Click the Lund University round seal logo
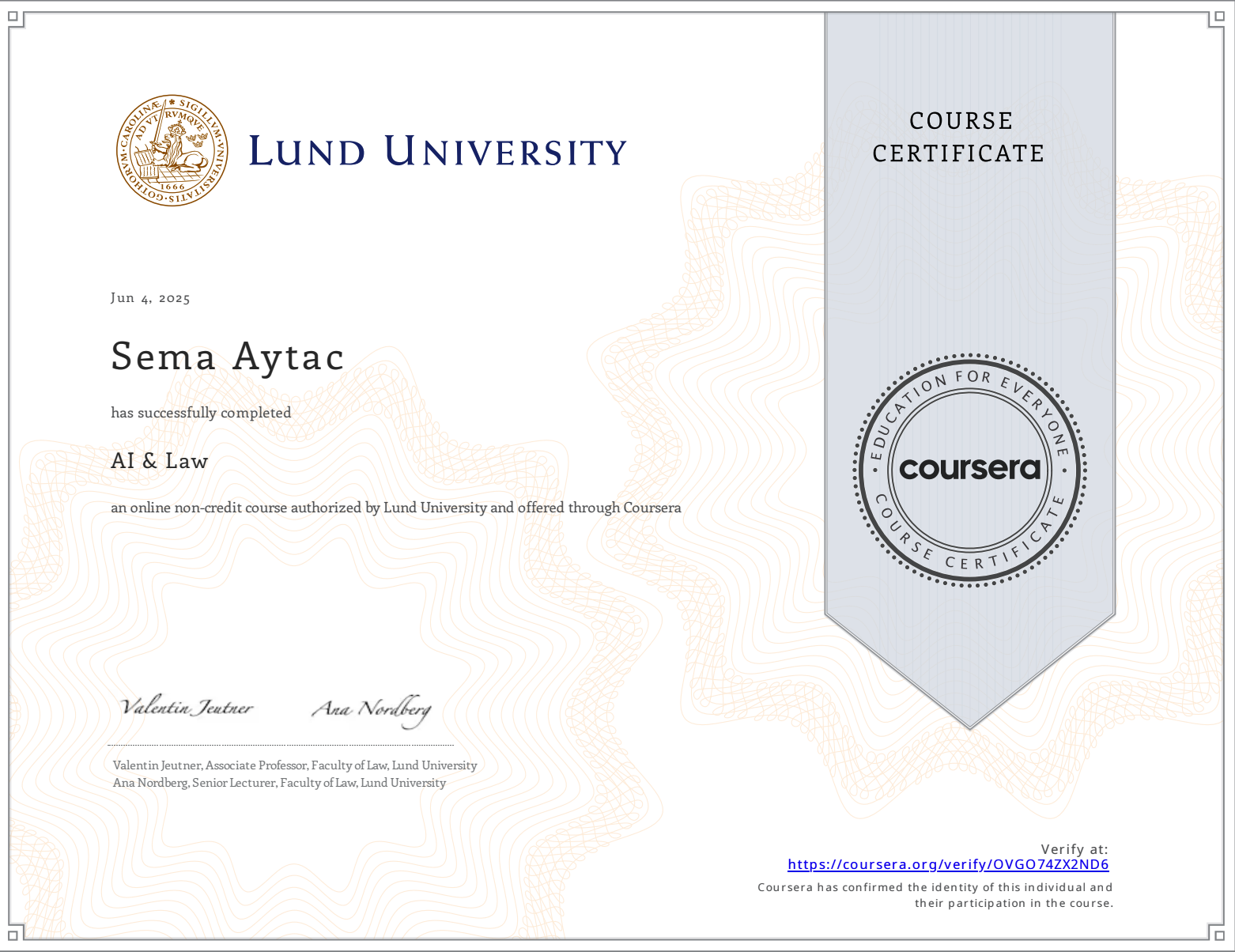 (x=172, y=150)
